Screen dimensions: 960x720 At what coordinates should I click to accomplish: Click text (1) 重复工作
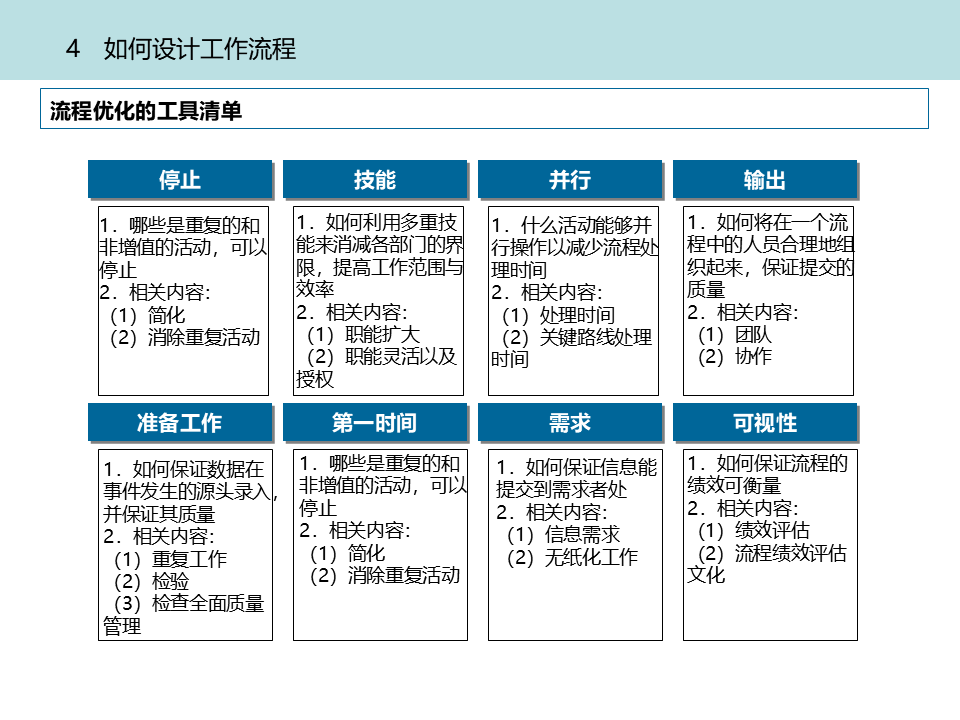(x=170, y=559)
